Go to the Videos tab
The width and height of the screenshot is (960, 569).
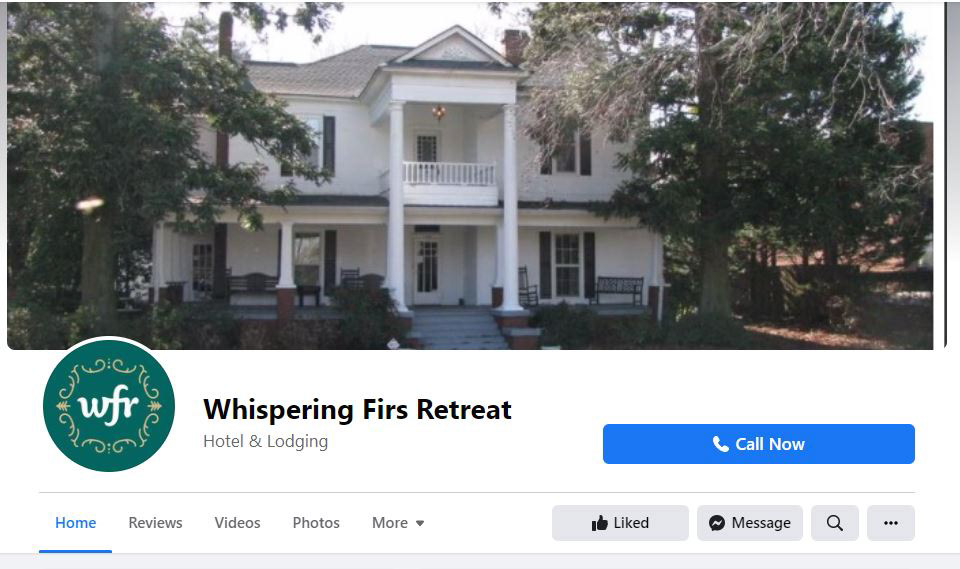[238, 522]
